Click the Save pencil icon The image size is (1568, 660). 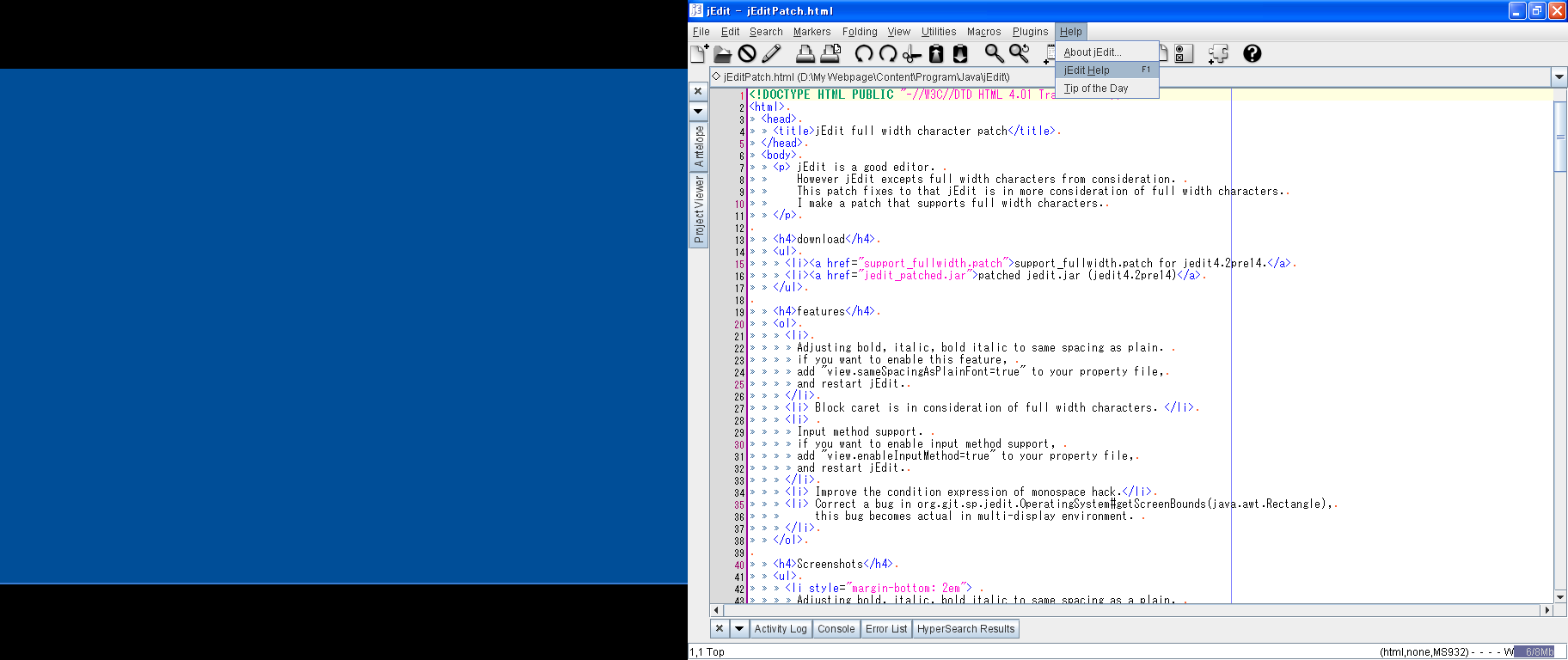(772, 53)
